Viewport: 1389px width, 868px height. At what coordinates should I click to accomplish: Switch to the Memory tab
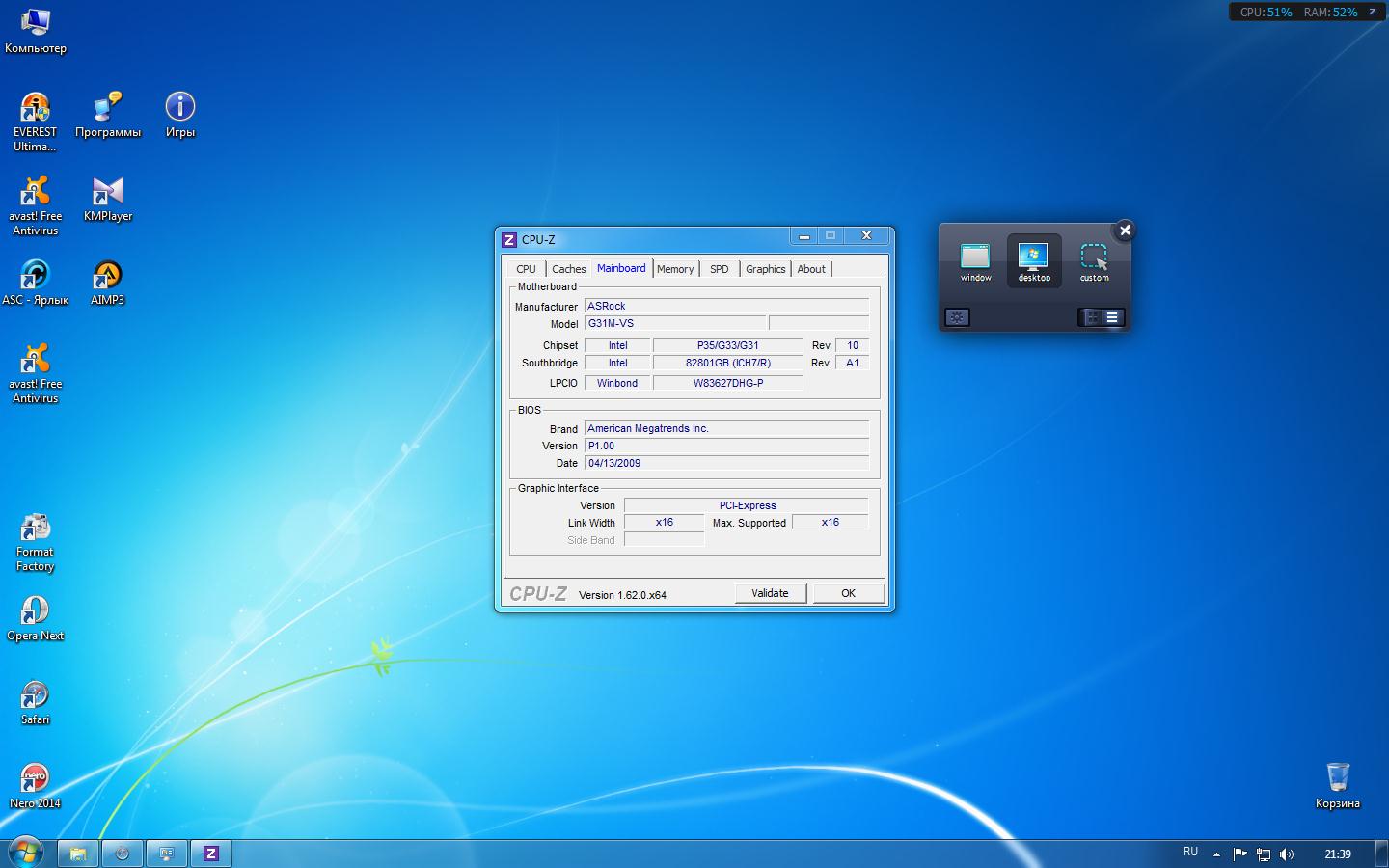(675, 269)
